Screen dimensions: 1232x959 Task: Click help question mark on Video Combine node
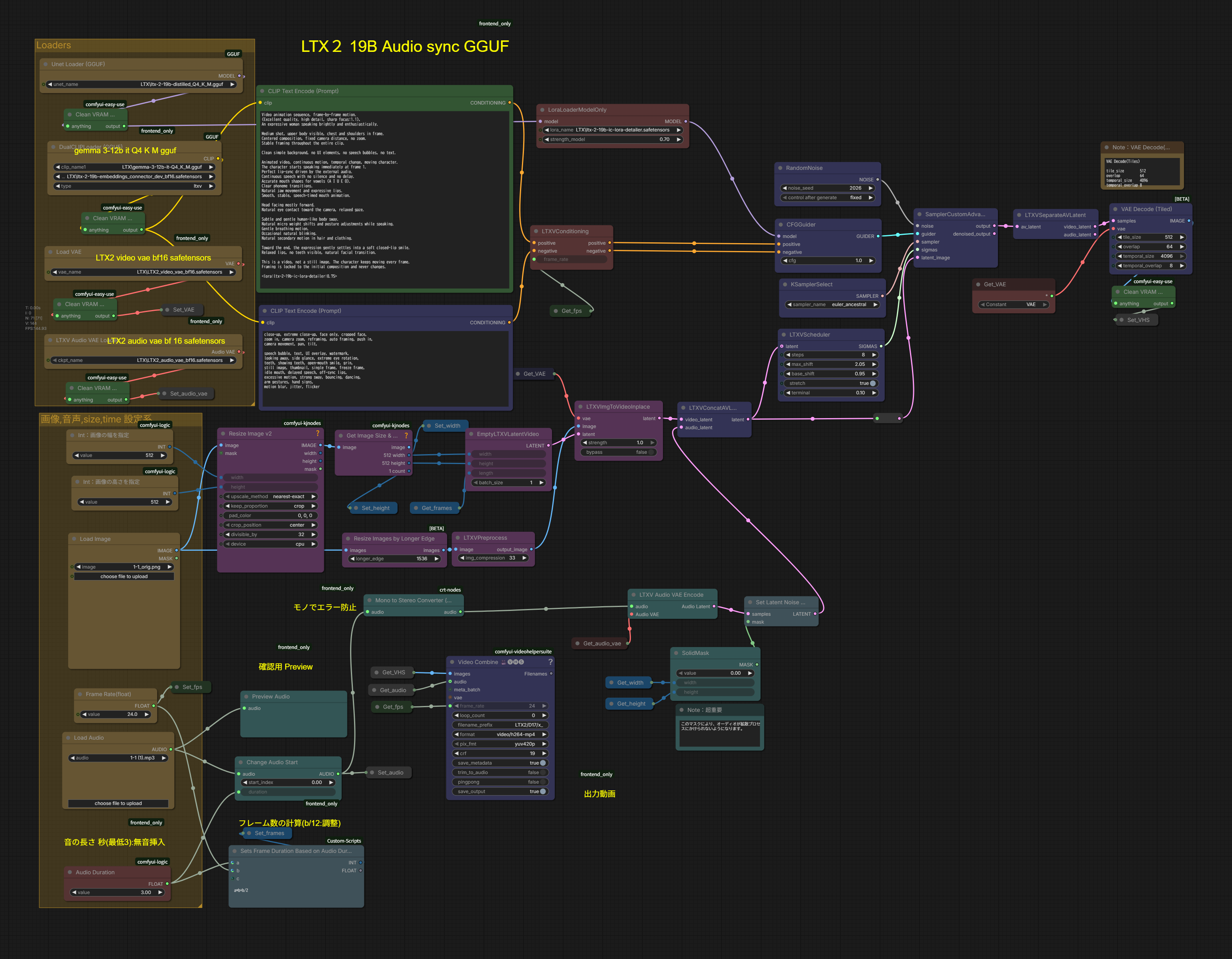click(550, 662)
